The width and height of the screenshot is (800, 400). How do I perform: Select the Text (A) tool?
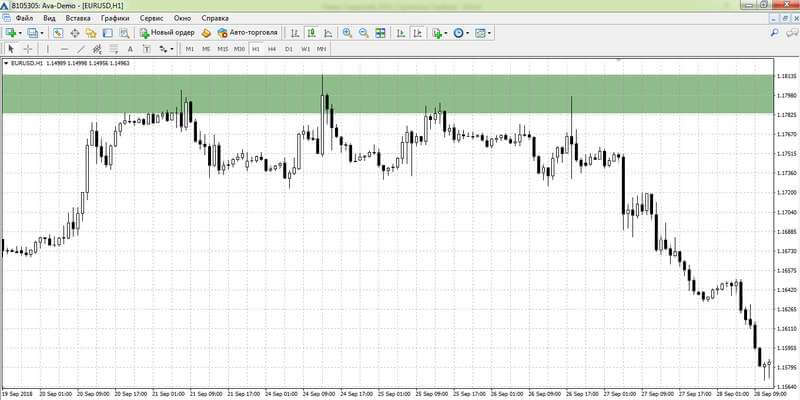(130, 49)
